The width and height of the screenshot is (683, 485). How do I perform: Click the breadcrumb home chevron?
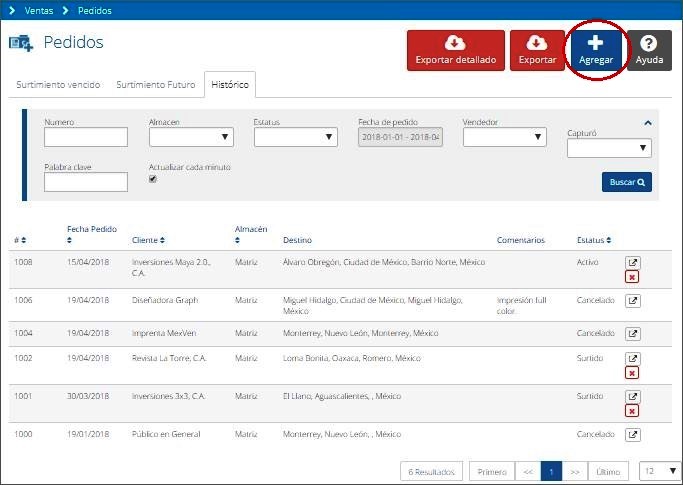tap(12, 10)
